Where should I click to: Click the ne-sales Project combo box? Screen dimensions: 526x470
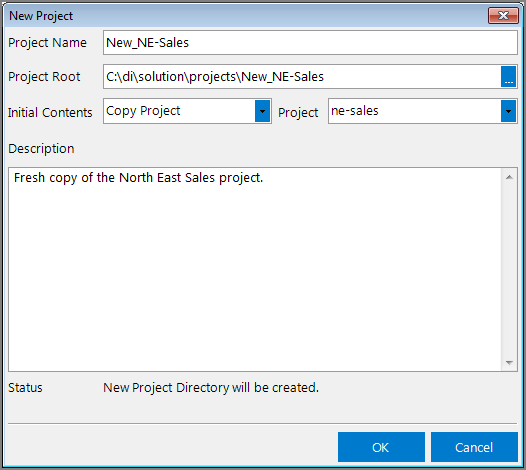(x=423, y=111)
